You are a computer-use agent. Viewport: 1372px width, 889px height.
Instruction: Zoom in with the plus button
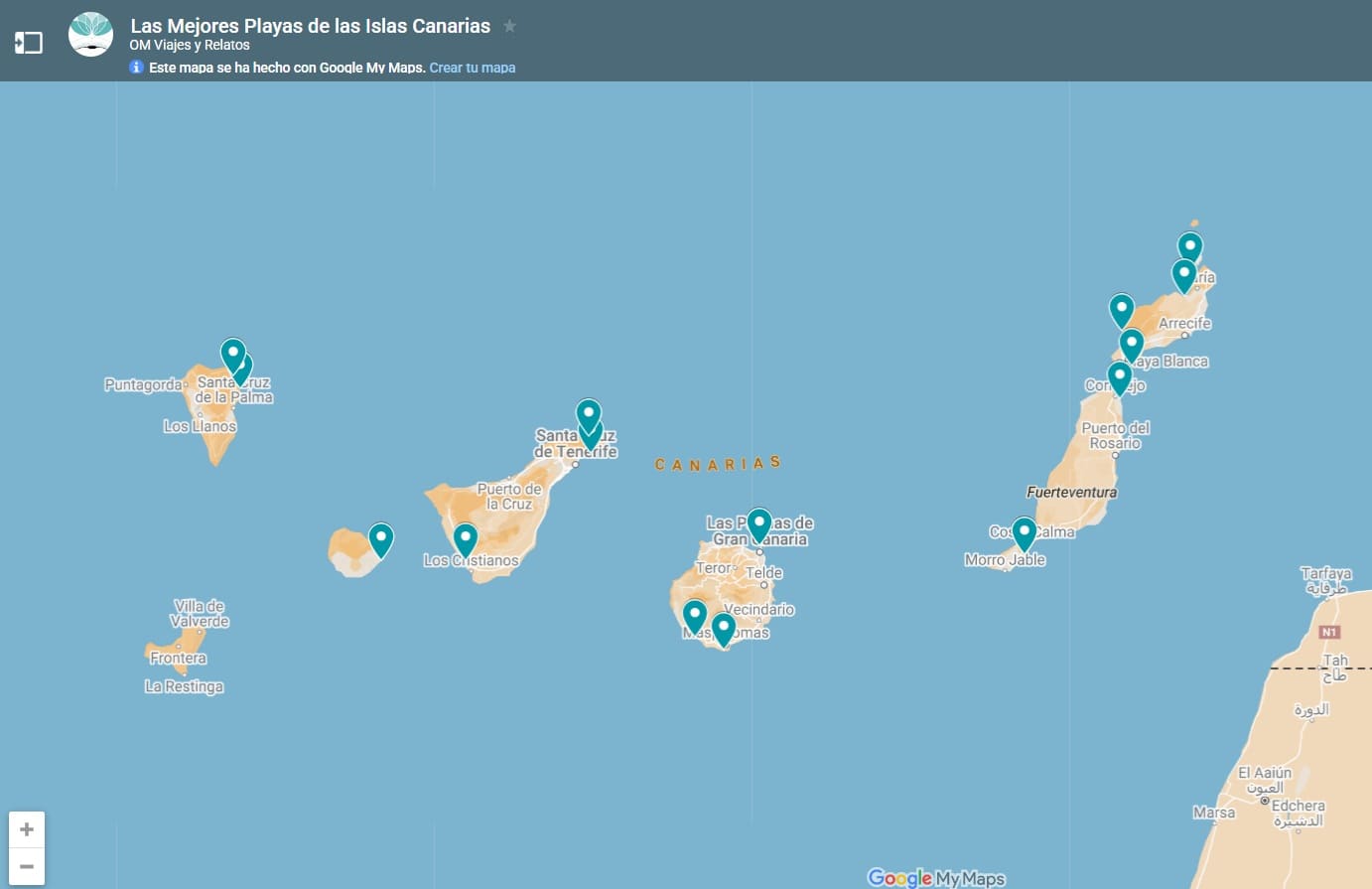27,829
